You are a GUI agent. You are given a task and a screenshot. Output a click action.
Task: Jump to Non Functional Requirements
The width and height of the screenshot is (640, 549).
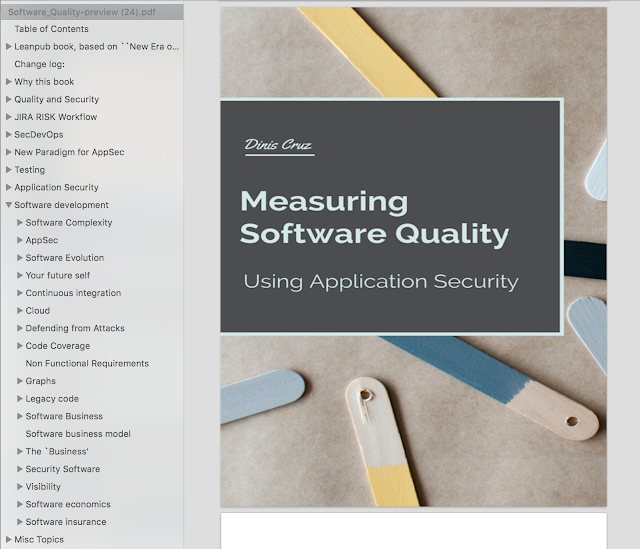[87, 363]
